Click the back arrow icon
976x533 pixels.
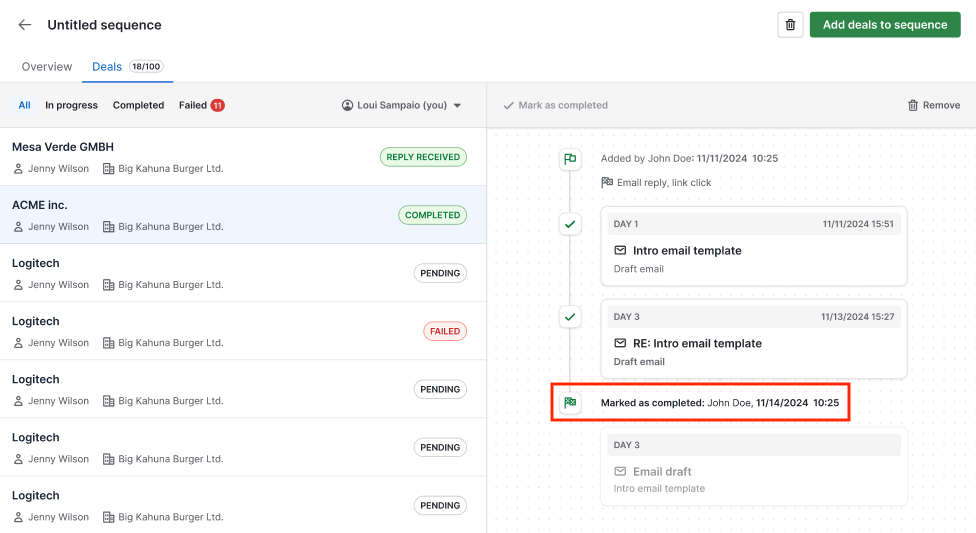[25, 25]
